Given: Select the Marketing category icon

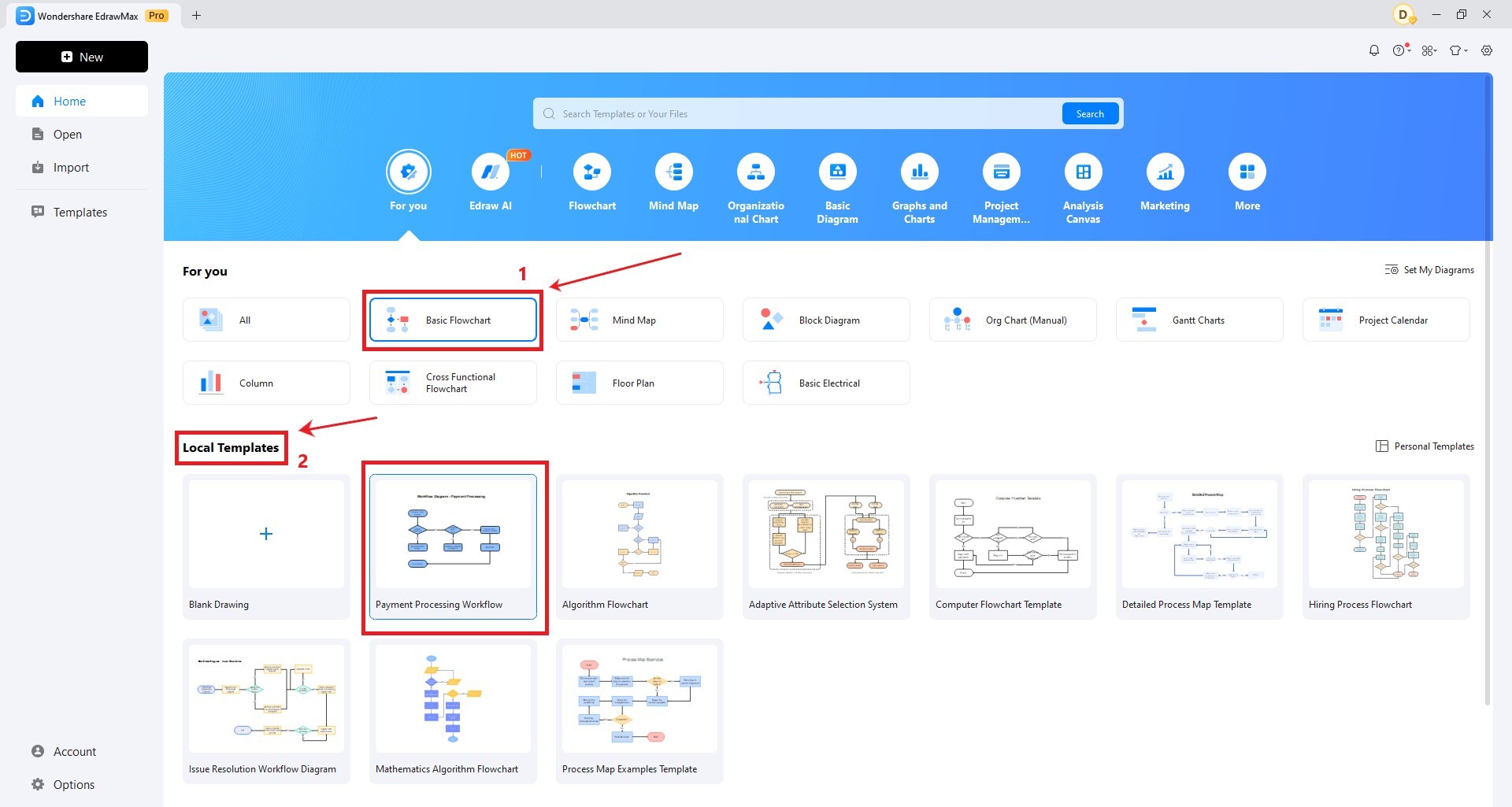Looking at the screenshot, I should (1165, 172).
